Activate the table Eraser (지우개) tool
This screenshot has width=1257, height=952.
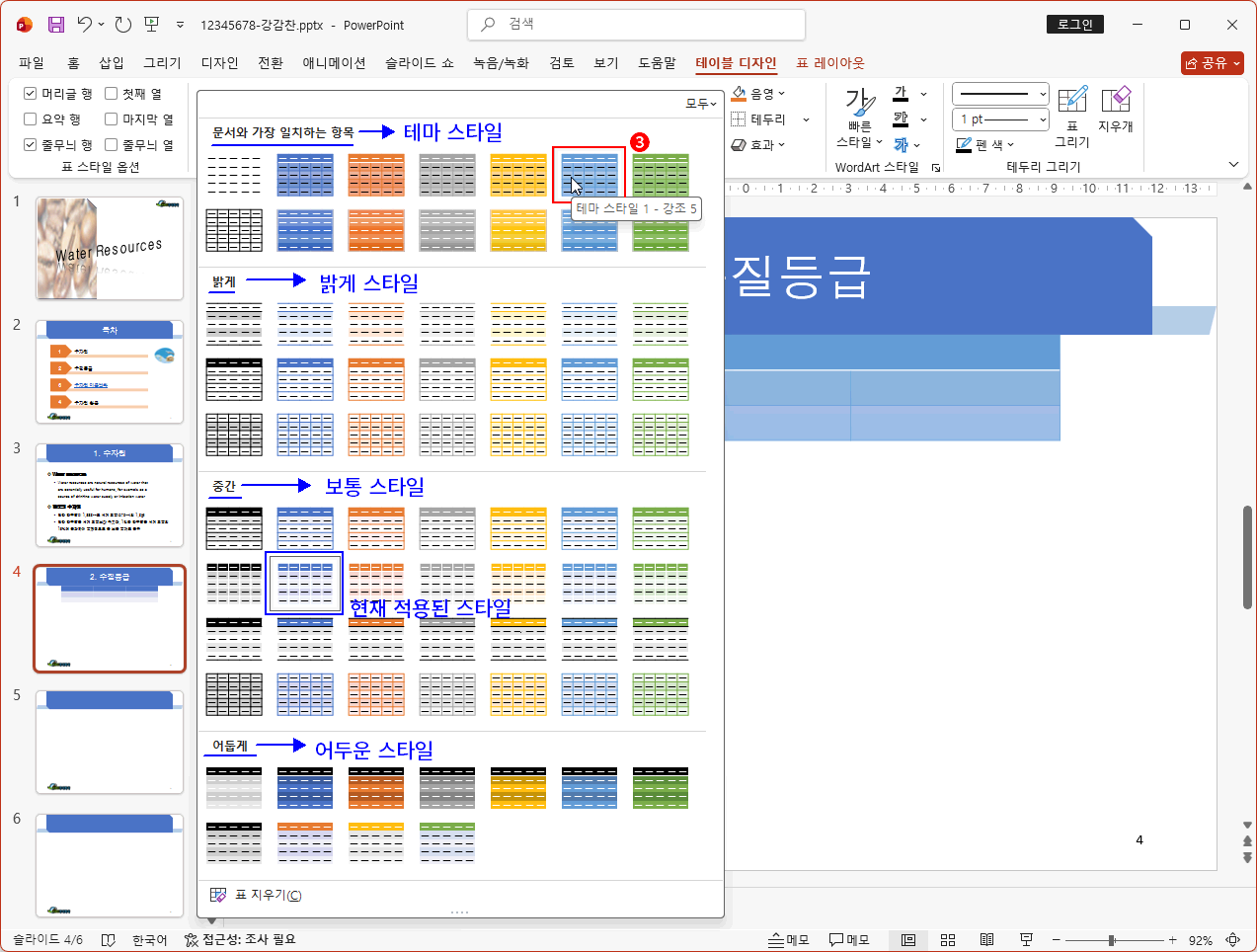(x=1115, y=109)
